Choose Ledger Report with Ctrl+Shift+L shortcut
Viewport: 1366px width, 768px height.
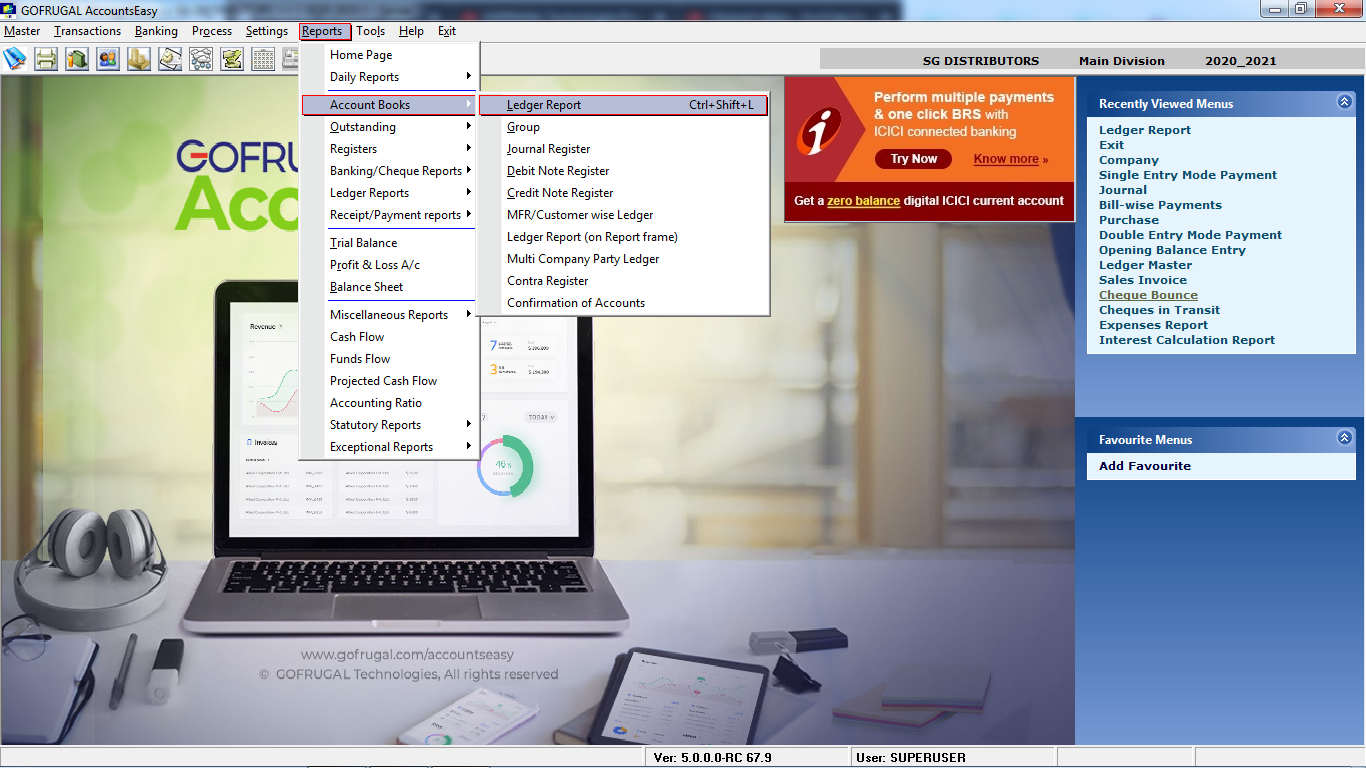pos(624,105)
